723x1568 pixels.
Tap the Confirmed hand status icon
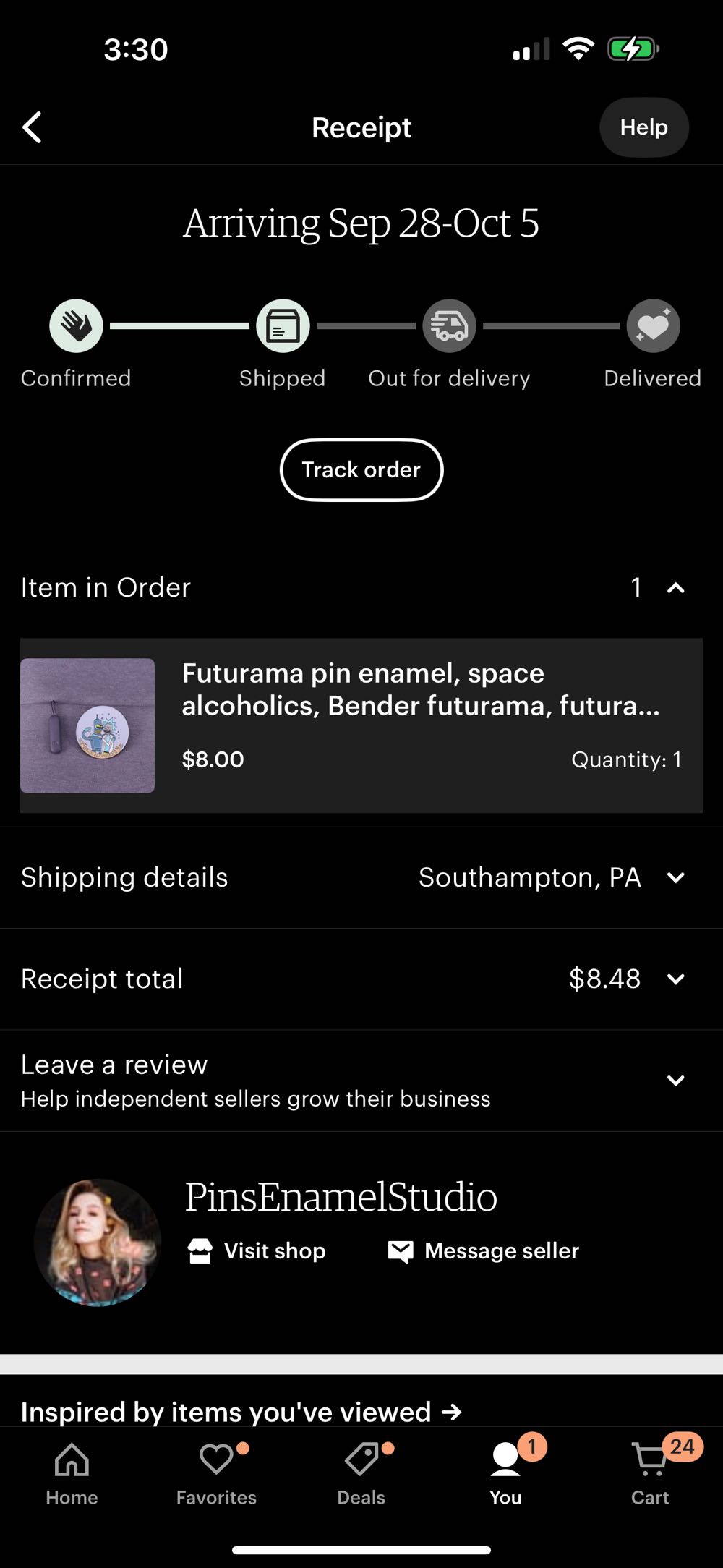[76, 326]
